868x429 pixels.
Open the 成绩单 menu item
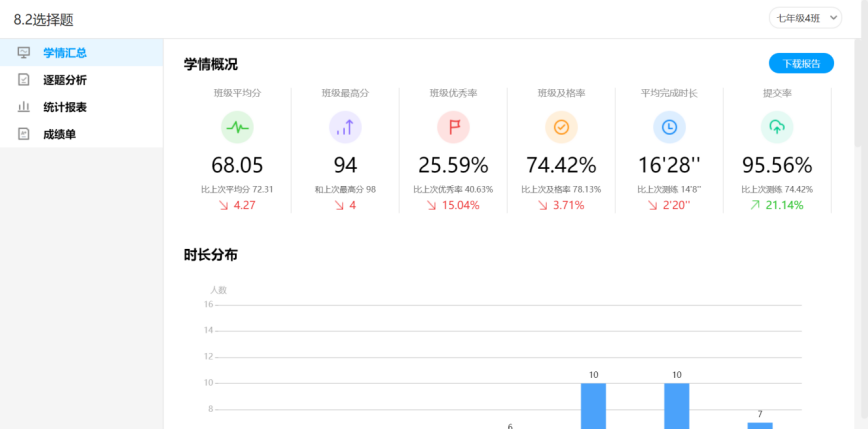59,134
